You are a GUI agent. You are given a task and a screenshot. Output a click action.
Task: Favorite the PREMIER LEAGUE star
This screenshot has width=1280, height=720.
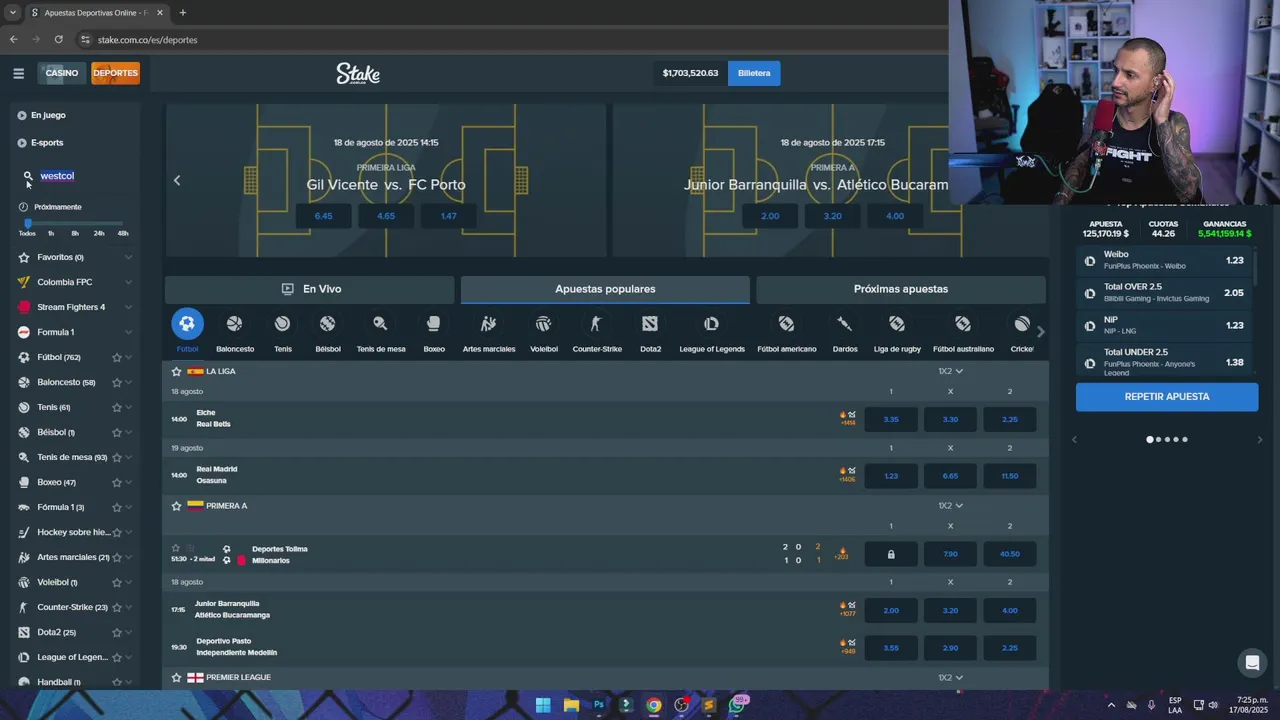click(176, 677)
